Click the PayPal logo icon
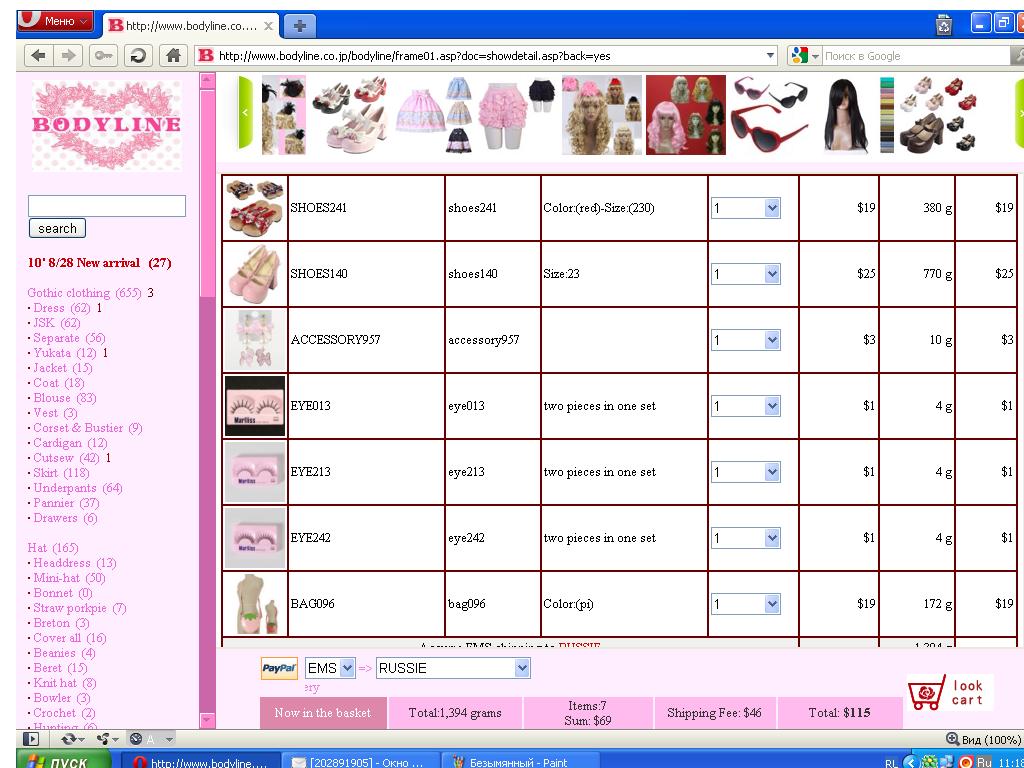The height and width of the screenshot is (768, 1024). pyautogui.click(x=279, y=669)
